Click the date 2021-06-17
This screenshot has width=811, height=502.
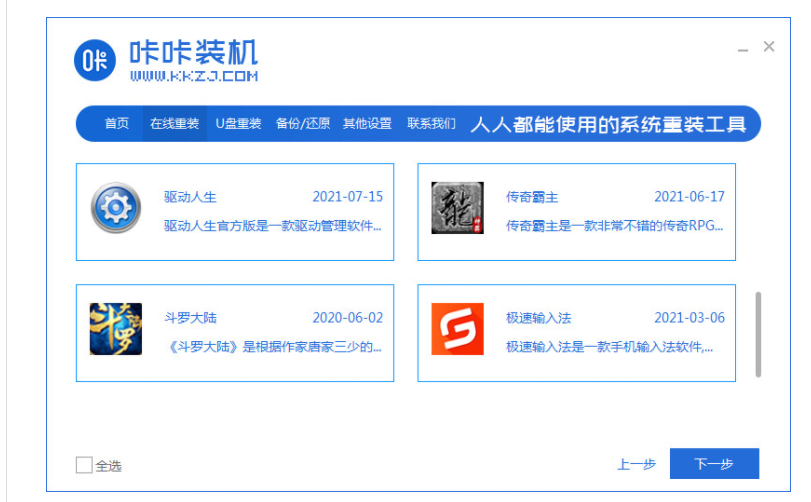(689, 196)
